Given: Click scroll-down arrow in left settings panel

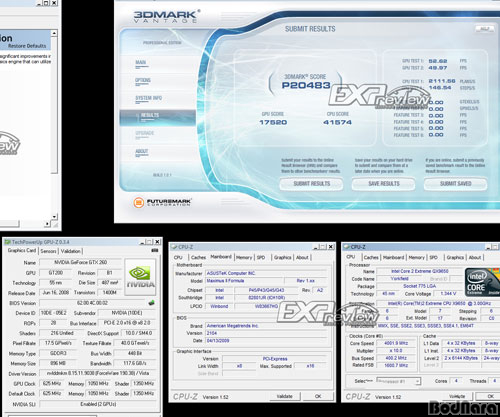Looking at the screenshot, I should 55,217.
